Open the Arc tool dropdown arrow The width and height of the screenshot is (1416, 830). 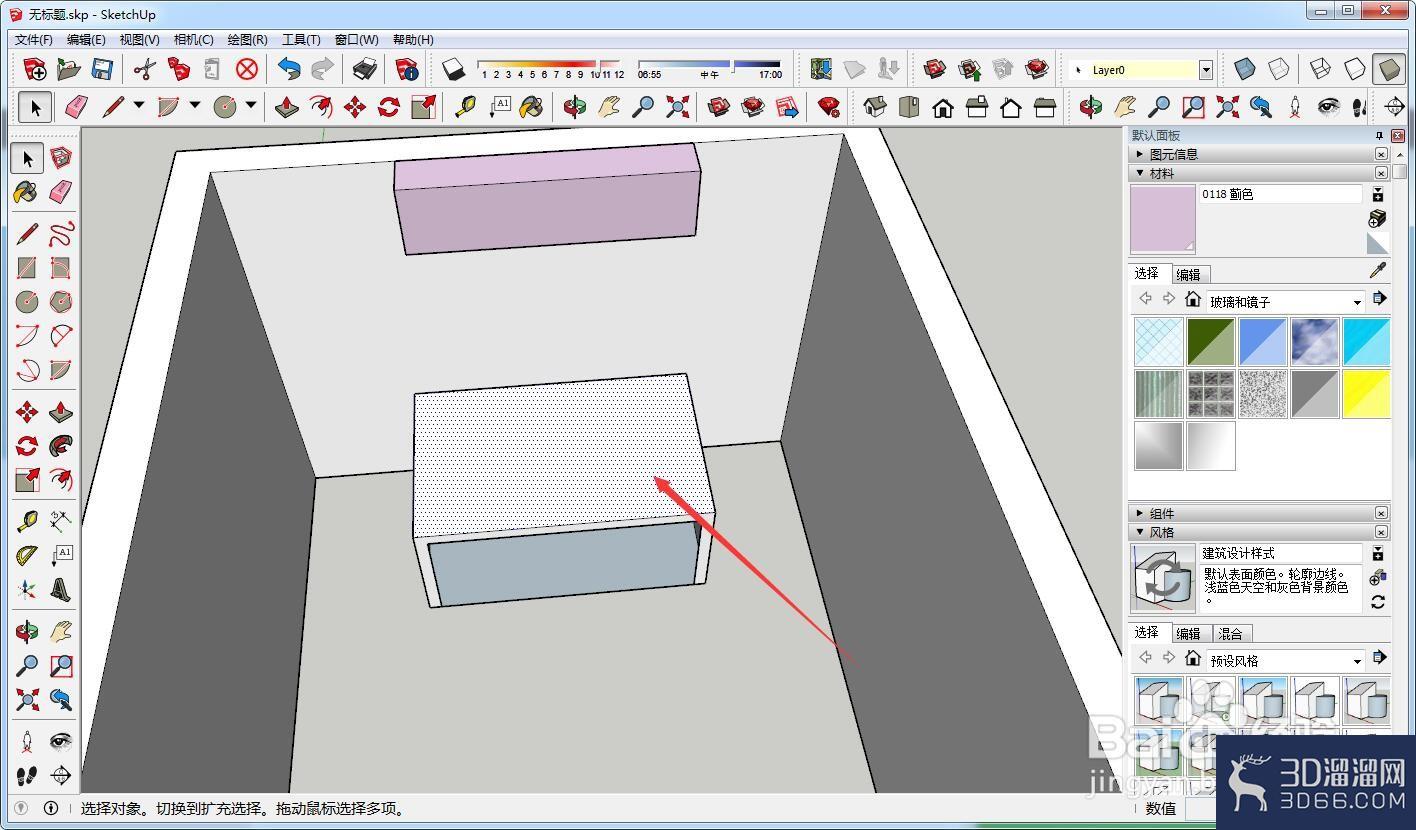[x=194, y=106]
